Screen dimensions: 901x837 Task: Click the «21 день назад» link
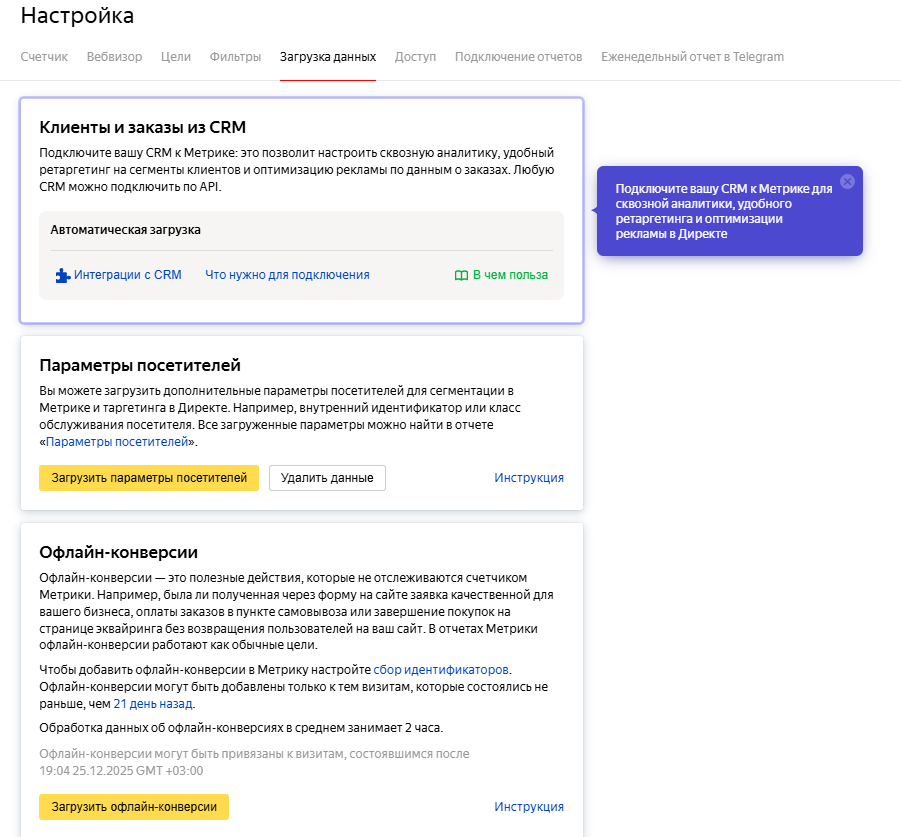pos(152,704)
